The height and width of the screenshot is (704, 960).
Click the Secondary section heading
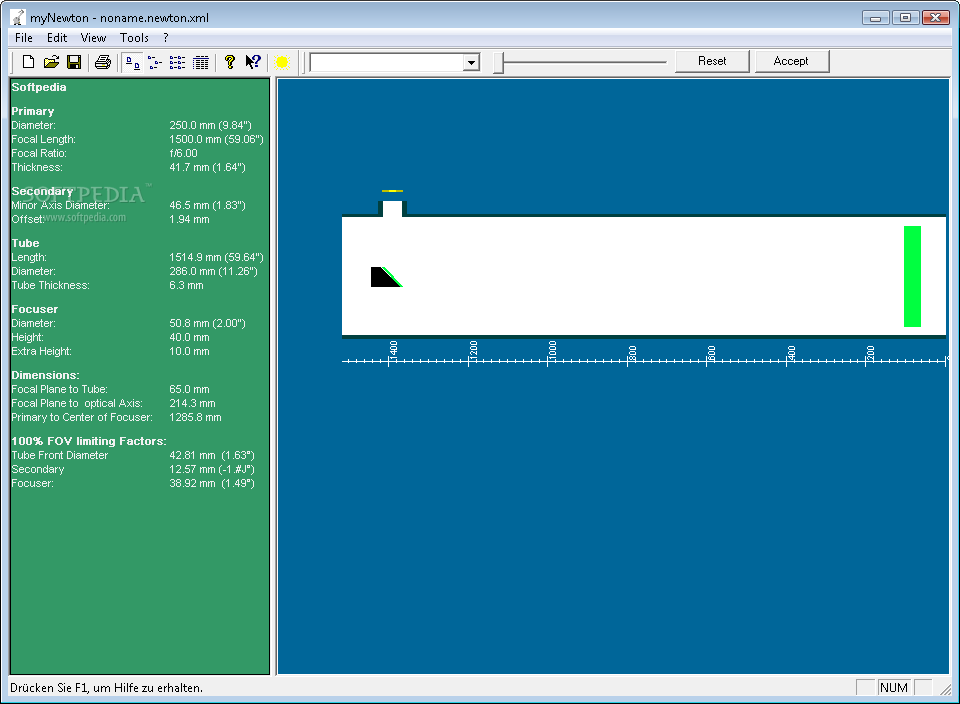[x=42, y=192]
